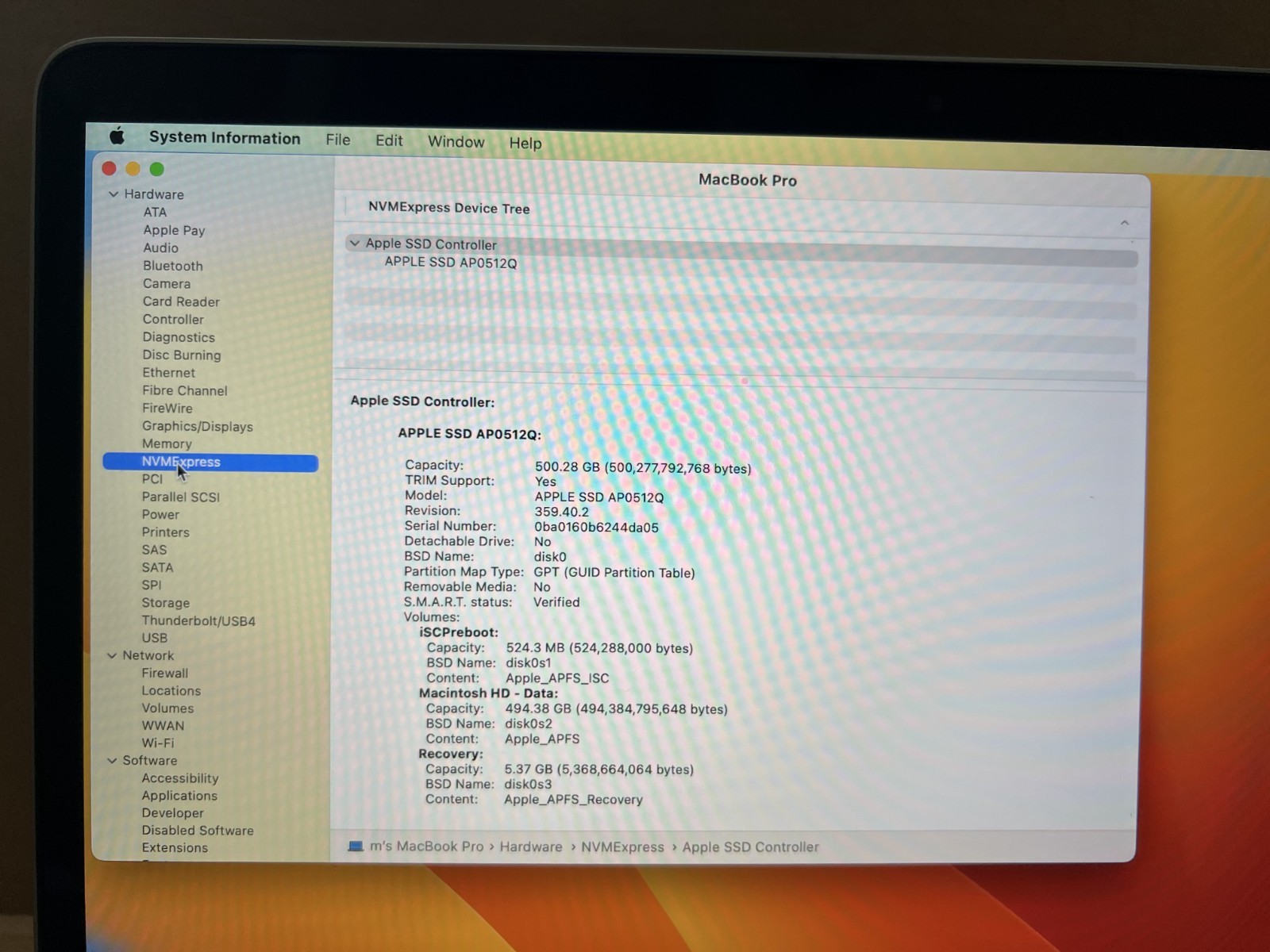Select Extensions under Software

(x=175, y=847)
